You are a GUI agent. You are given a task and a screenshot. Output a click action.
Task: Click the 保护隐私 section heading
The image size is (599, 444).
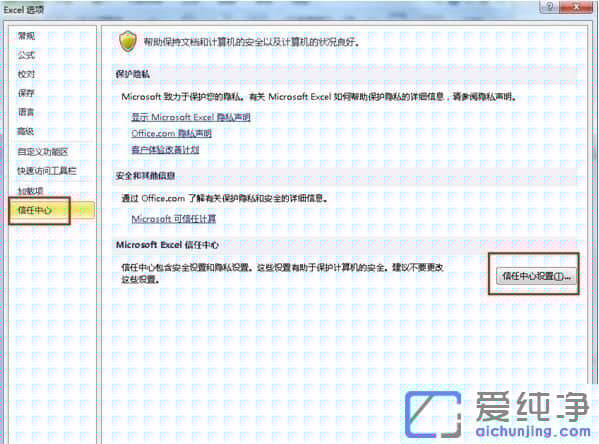[x=133, y=74]
